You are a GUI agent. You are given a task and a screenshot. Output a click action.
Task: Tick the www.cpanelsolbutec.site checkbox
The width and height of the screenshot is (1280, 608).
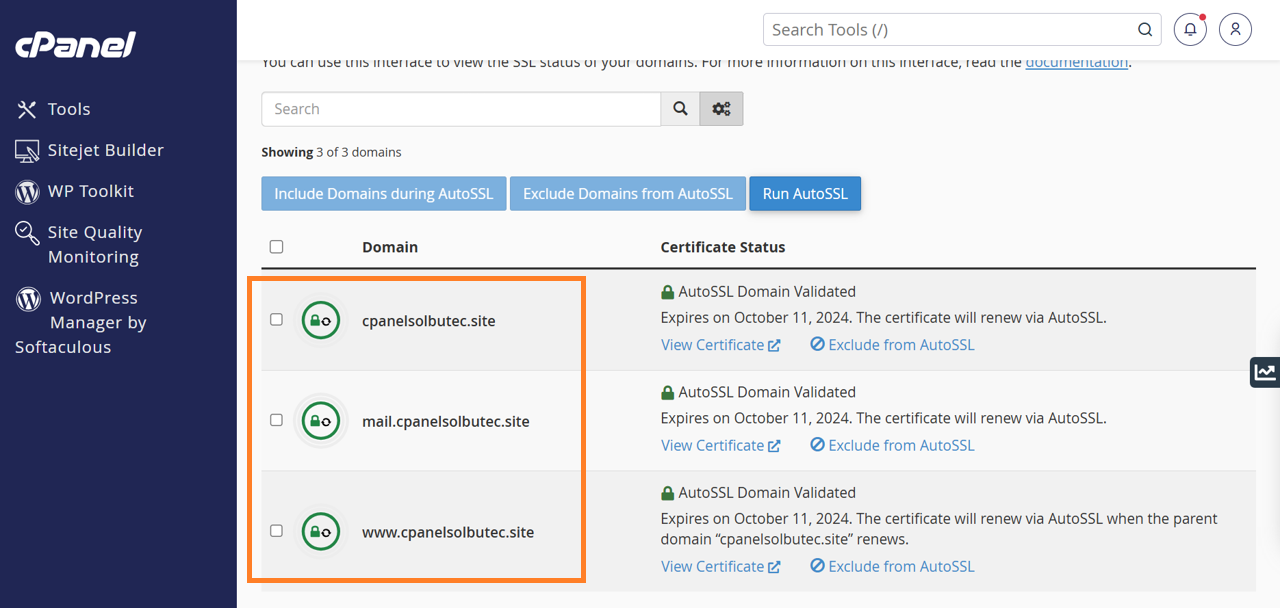[277, 531]
